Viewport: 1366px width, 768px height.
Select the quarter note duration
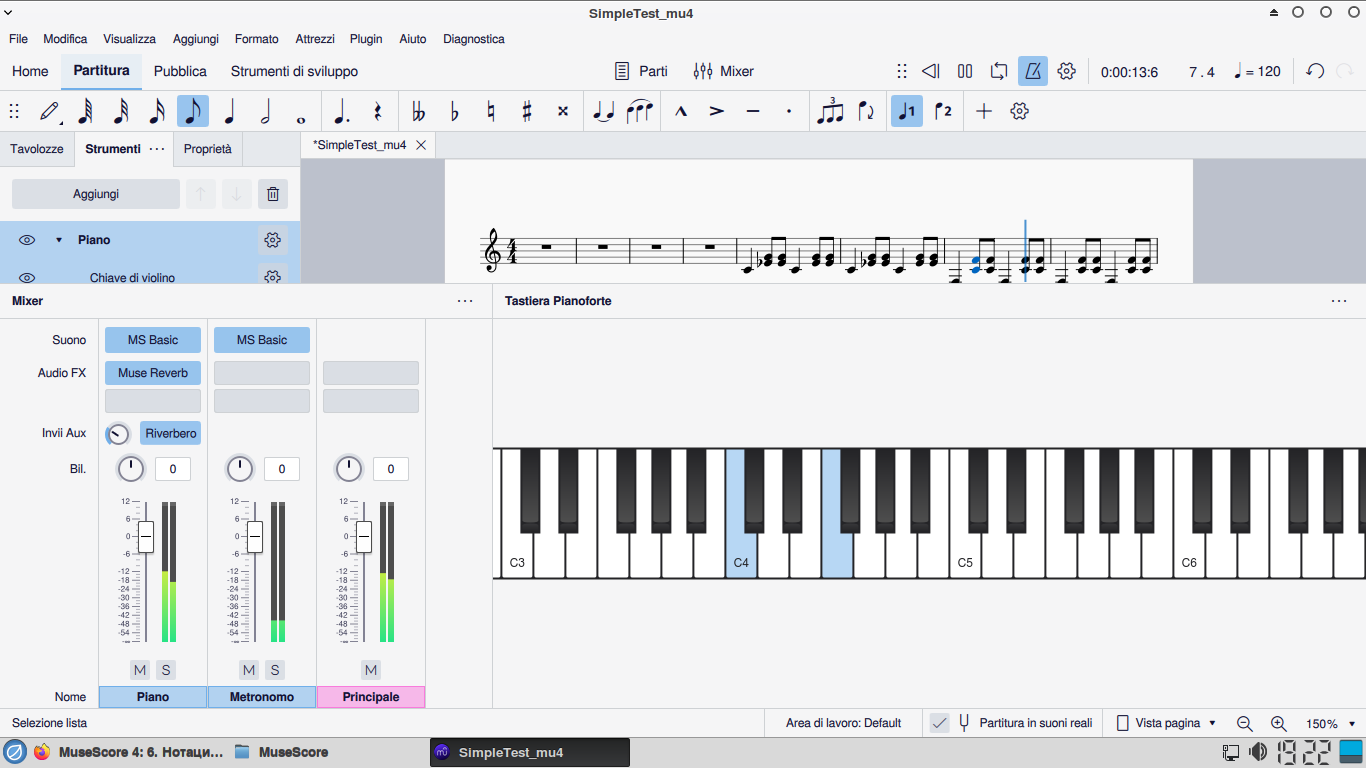click(229, 111)
